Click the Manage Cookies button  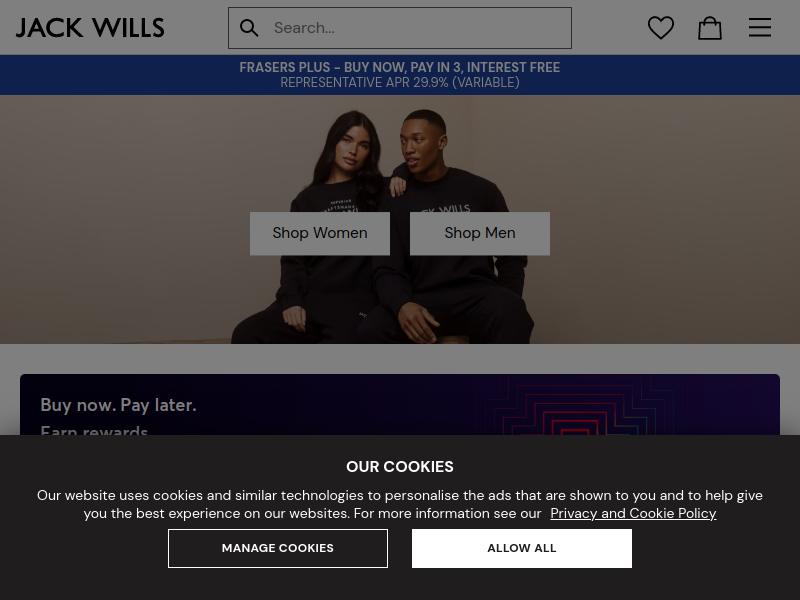pyautogui.click(x=278, y=548)
